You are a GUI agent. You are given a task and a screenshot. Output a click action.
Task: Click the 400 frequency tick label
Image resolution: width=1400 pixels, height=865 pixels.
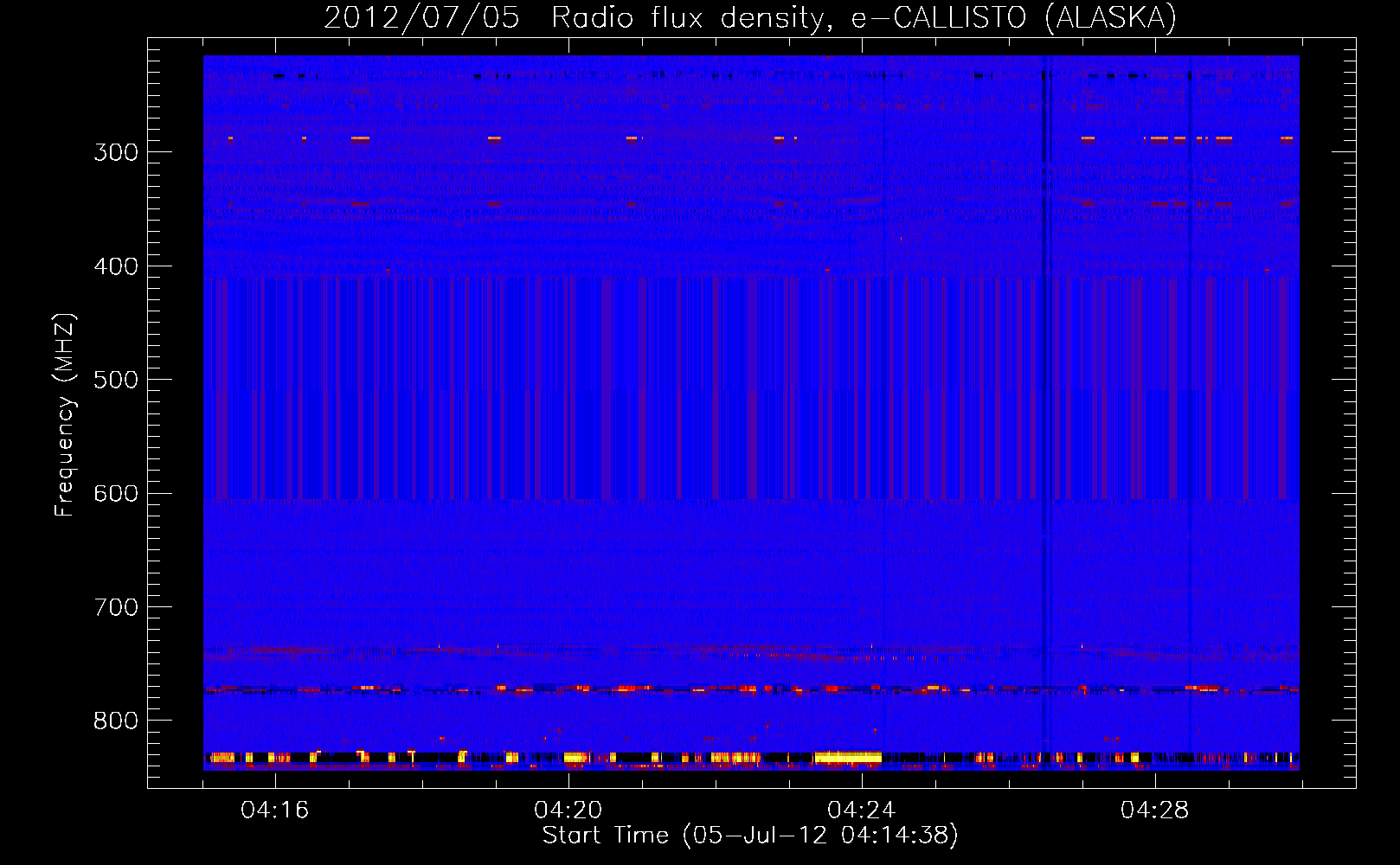pos(116,266)
